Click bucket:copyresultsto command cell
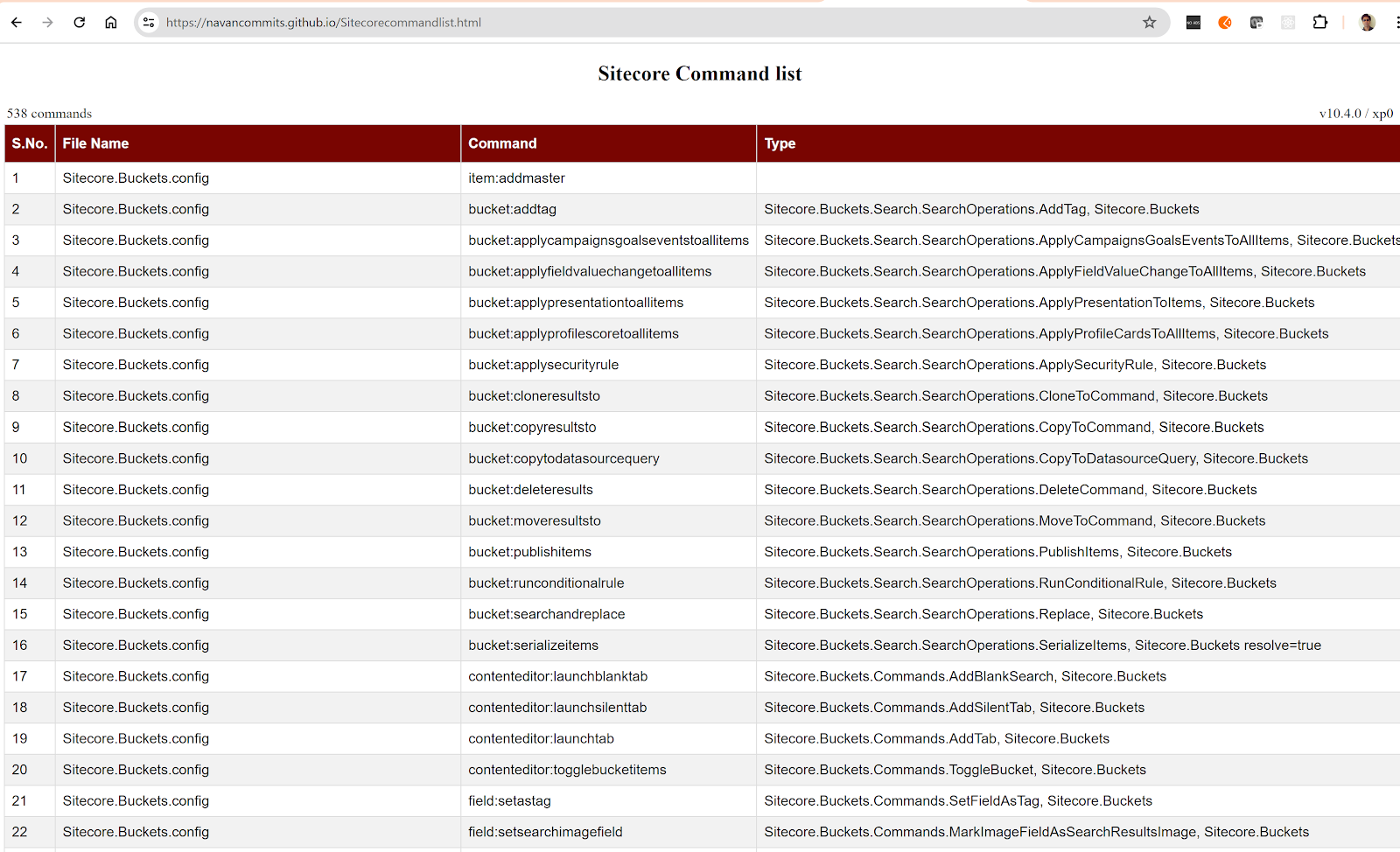Screen dimensions: 1400x852 tap(609, 427)
